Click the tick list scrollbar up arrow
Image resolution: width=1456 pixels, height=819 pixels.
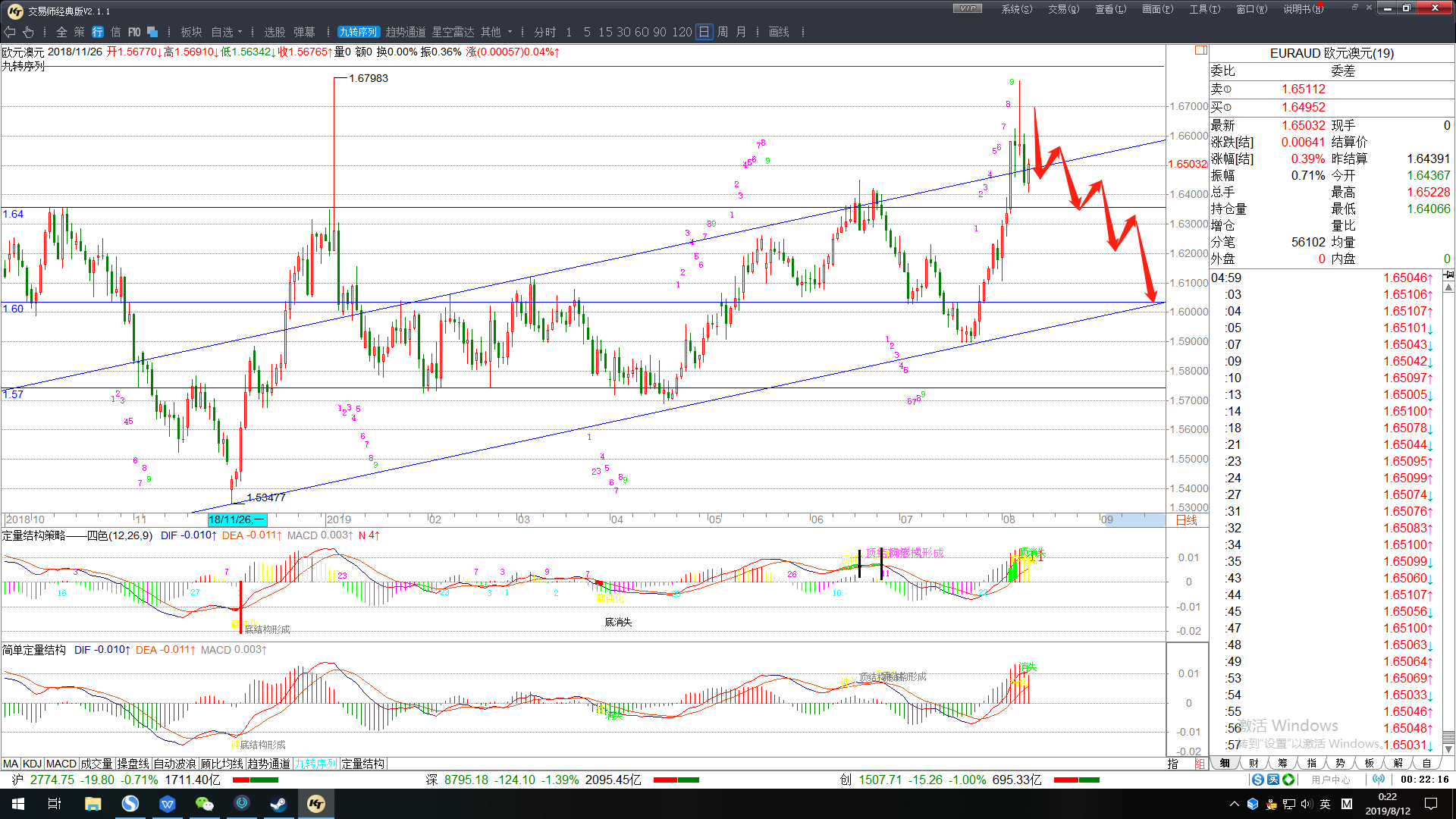tap(1448, 287)
